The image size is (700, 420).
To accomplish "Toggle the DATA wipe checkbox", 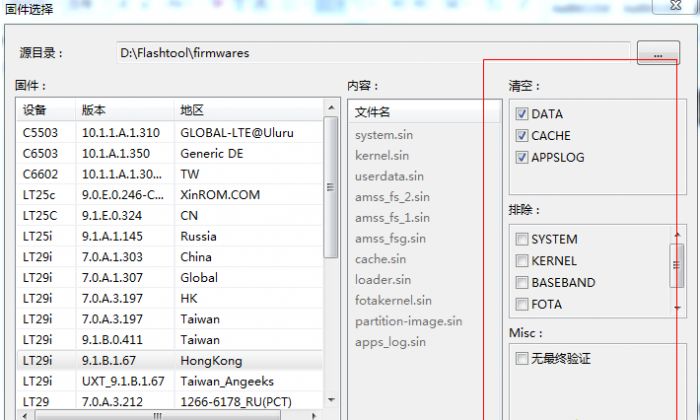I will pyautogui.click(x=521, y=114).
